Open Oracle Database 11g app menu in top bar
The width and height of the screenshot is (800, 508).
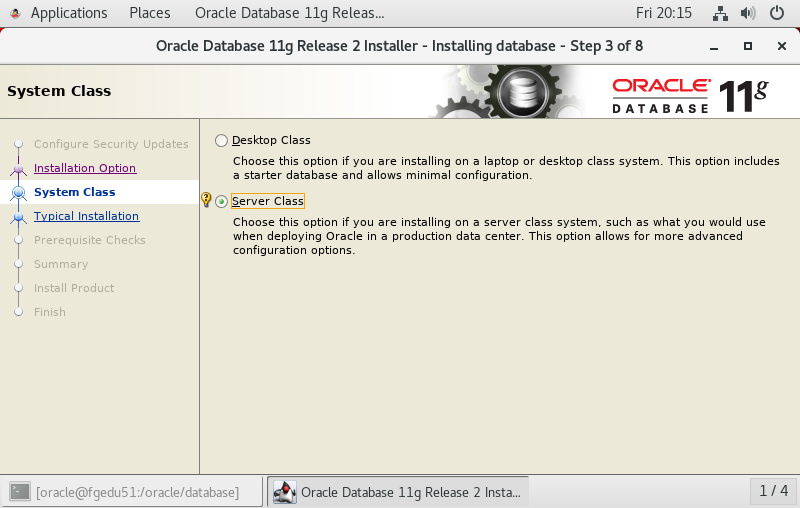point(290,13)
